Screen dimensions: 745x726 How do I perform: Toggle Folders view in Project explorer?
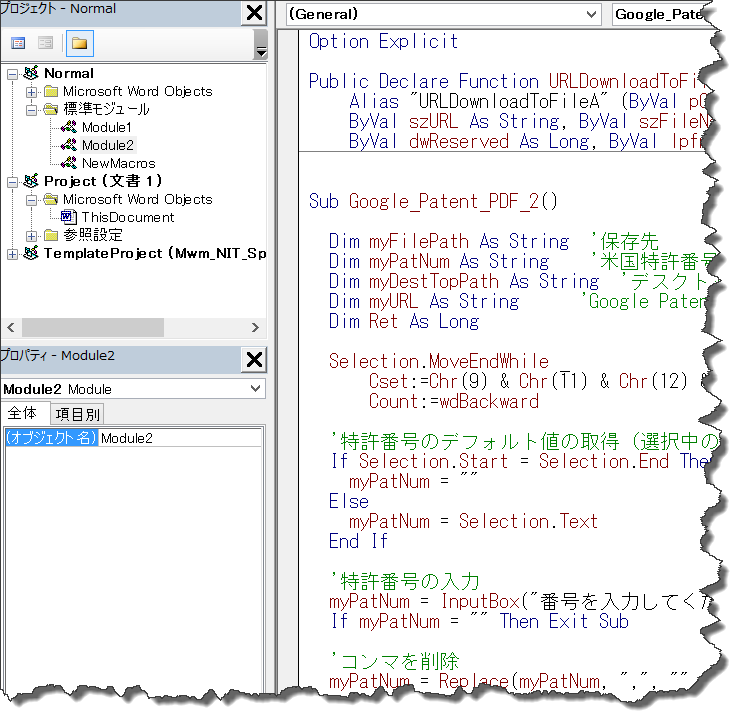79,43
